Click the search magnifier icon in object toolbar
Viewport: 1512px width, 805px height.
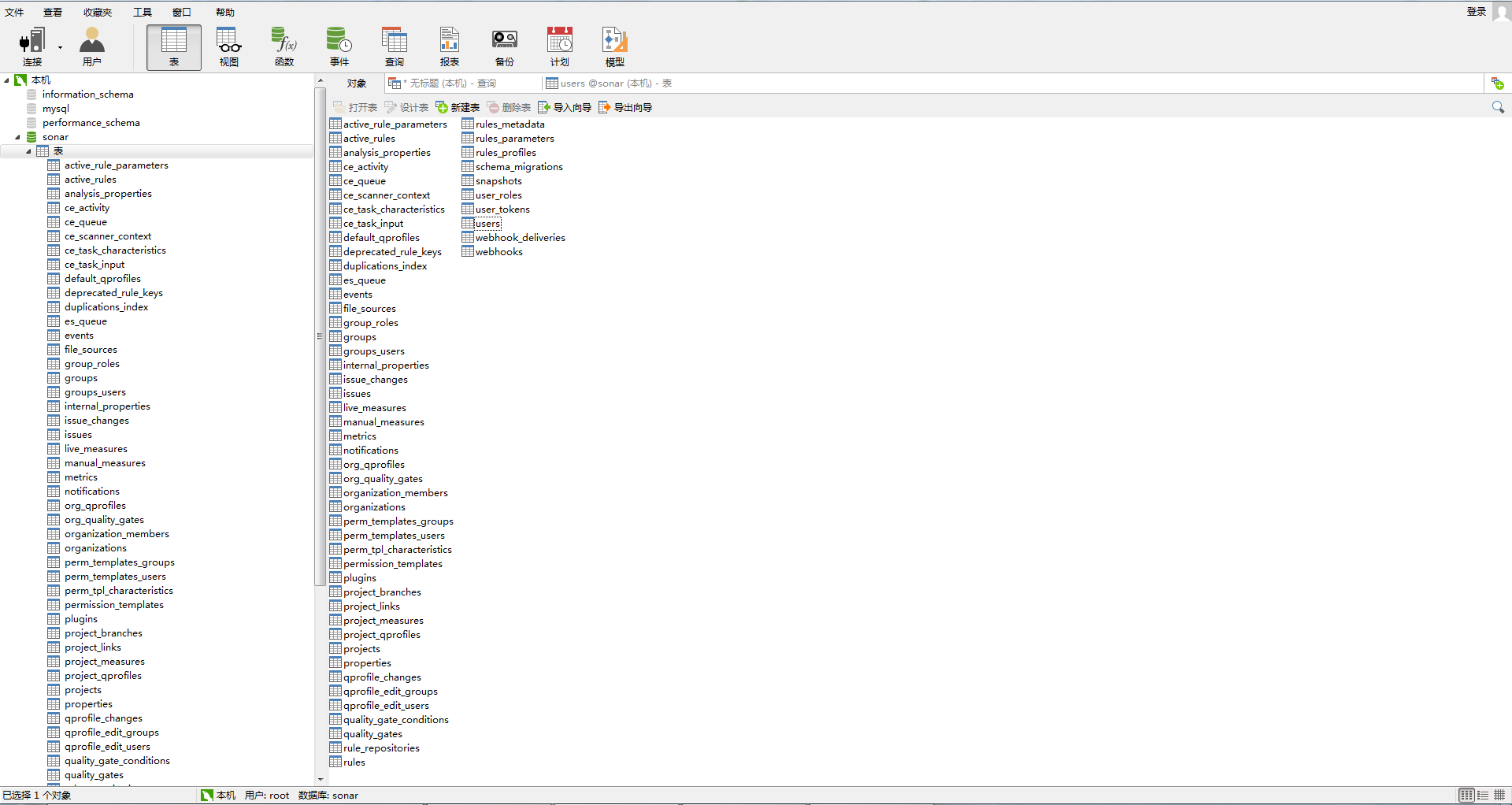pos(1498,107)
